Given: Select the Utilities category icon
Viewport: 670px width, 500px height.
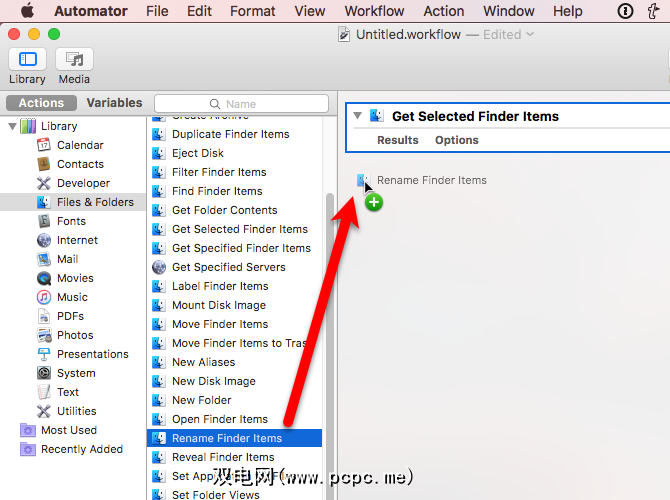Looking at the screenshot, I should pyautogui.click(x=44, y=411).
